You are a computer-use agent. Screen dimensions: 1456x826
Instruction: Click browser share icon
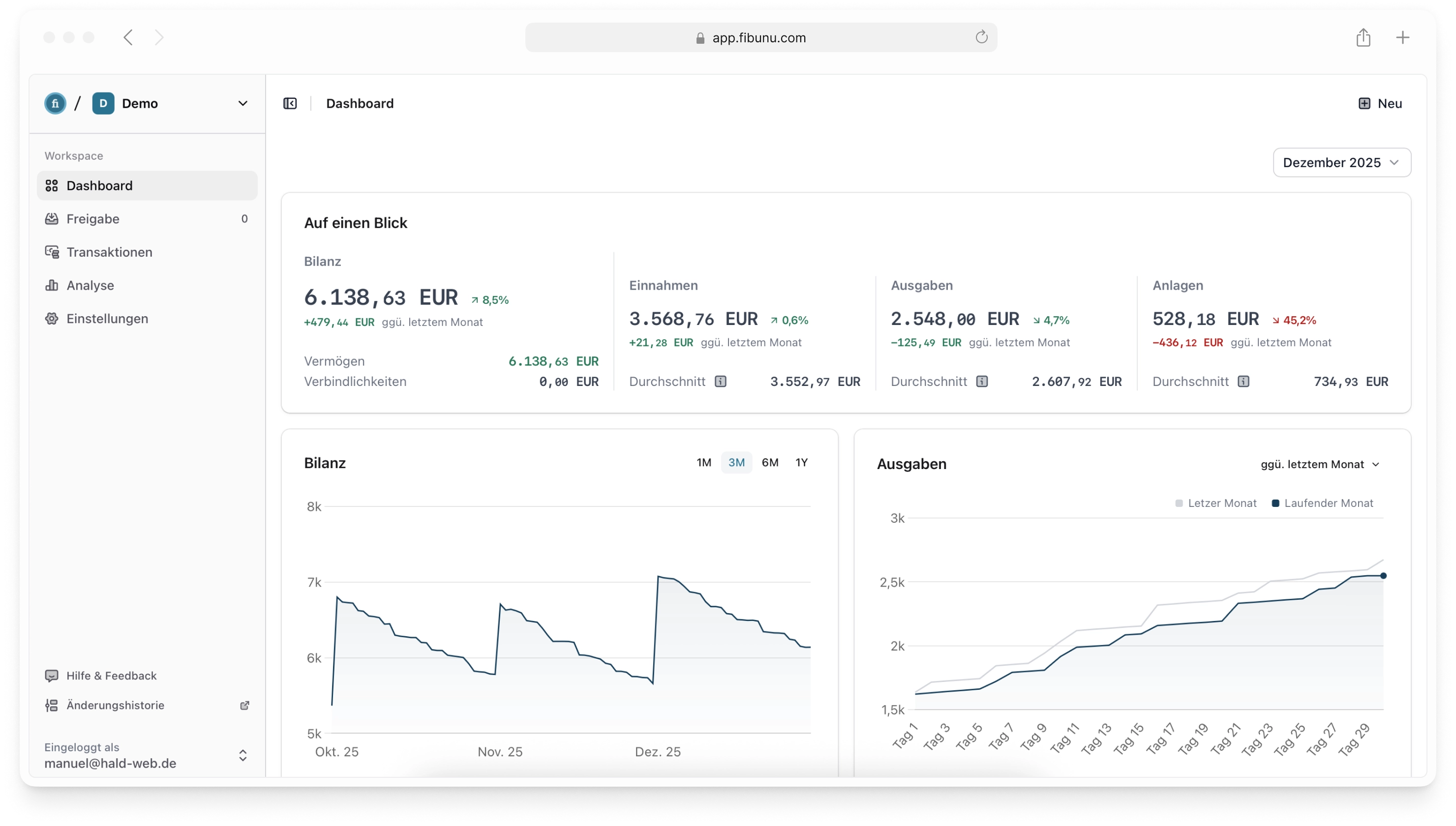pos(1363,37)
